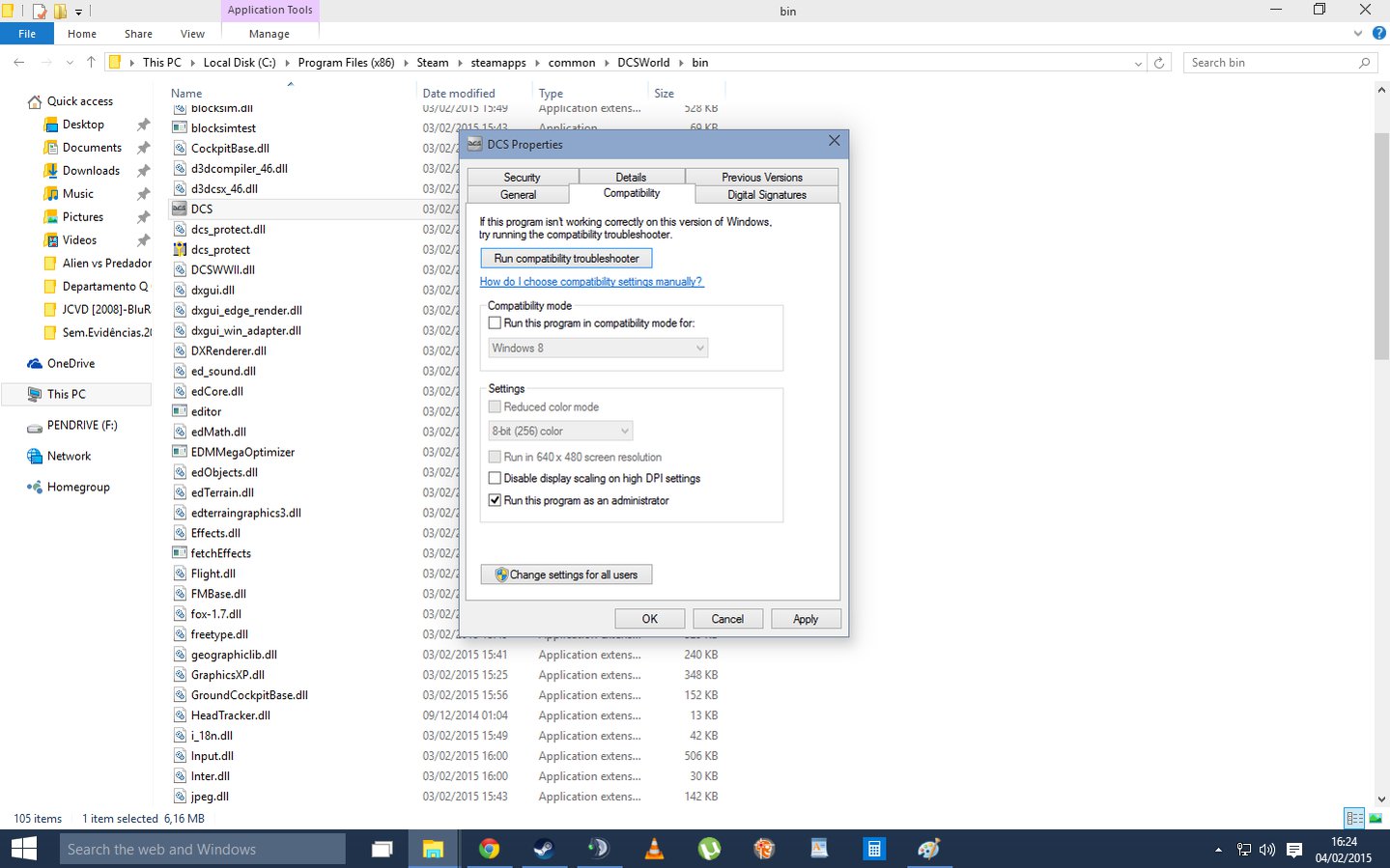Select the DCS application file
Viewport: 1390px width, 868px height.
[x=202, y=209]
